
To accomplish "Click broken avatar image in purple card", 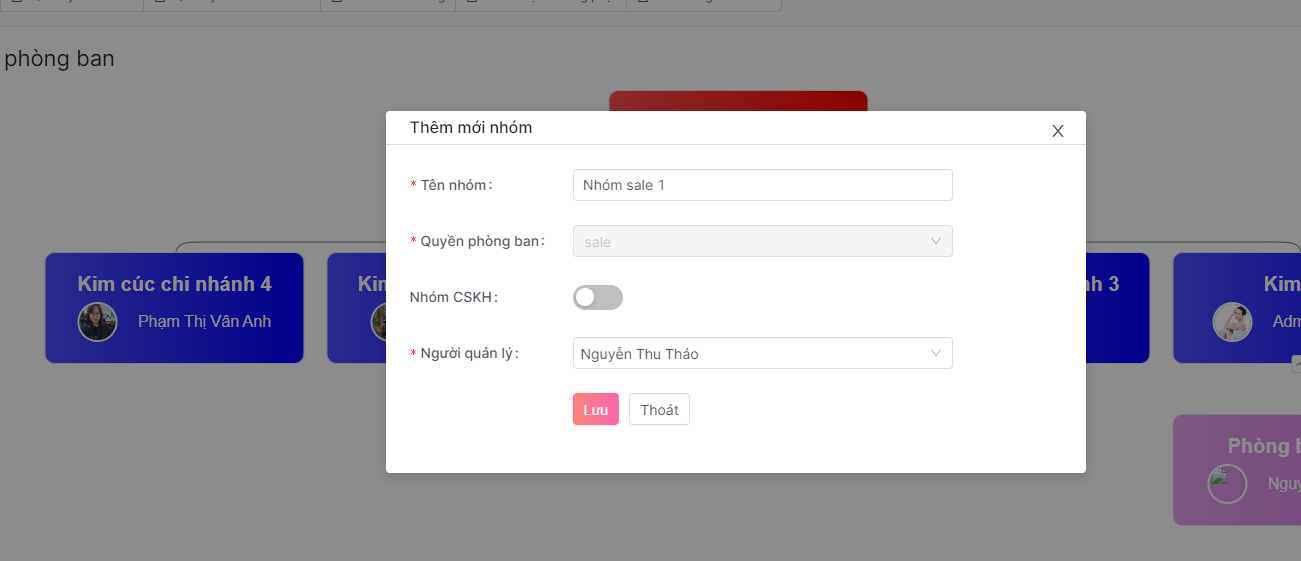I will click(x=1227, y=484).
